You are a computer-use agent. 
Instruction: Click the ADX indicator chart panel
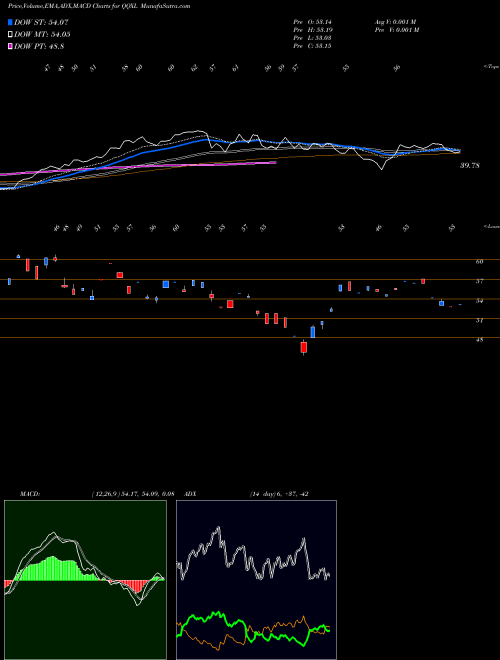click(x=256, y=580)
